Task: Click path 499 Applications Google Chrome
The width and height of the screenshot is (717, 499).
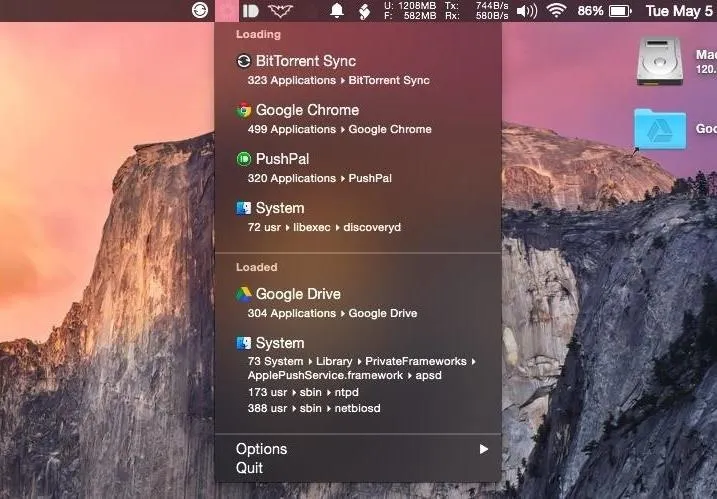Action: click(340, 129)
